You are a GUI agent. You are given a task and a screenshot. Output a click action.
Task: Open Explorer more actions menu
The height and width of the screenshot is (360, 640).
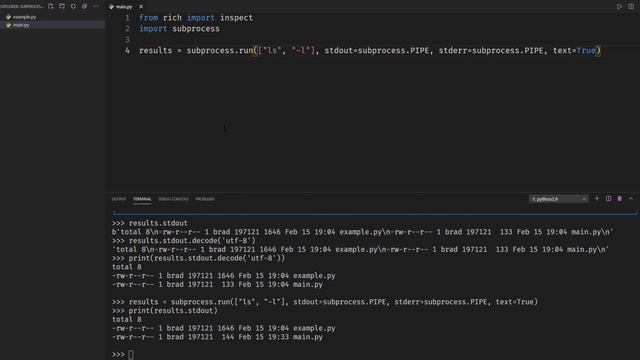coord(96,6)
